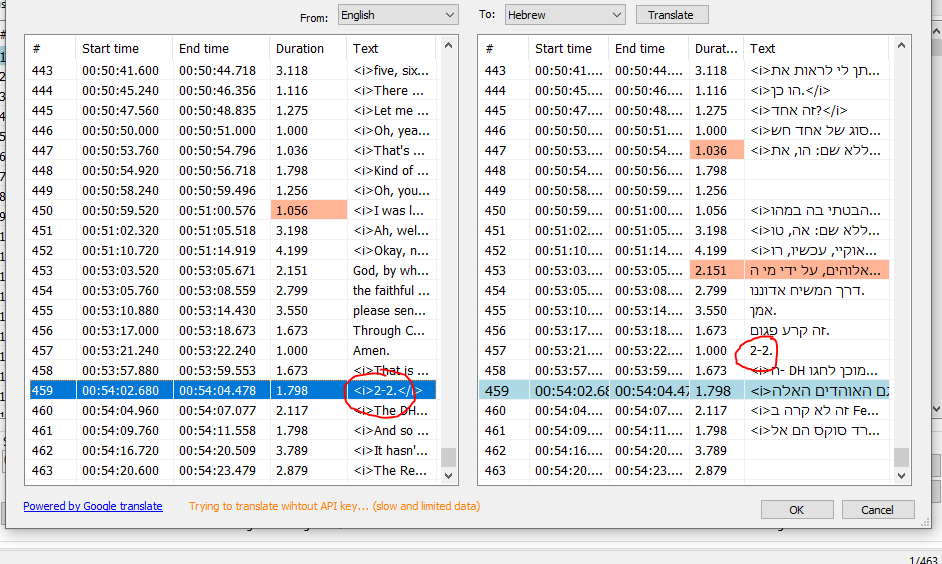Select Hebrew row 448 duration 1.798
The image size is (942, 564).
click(x=711, y=171)
